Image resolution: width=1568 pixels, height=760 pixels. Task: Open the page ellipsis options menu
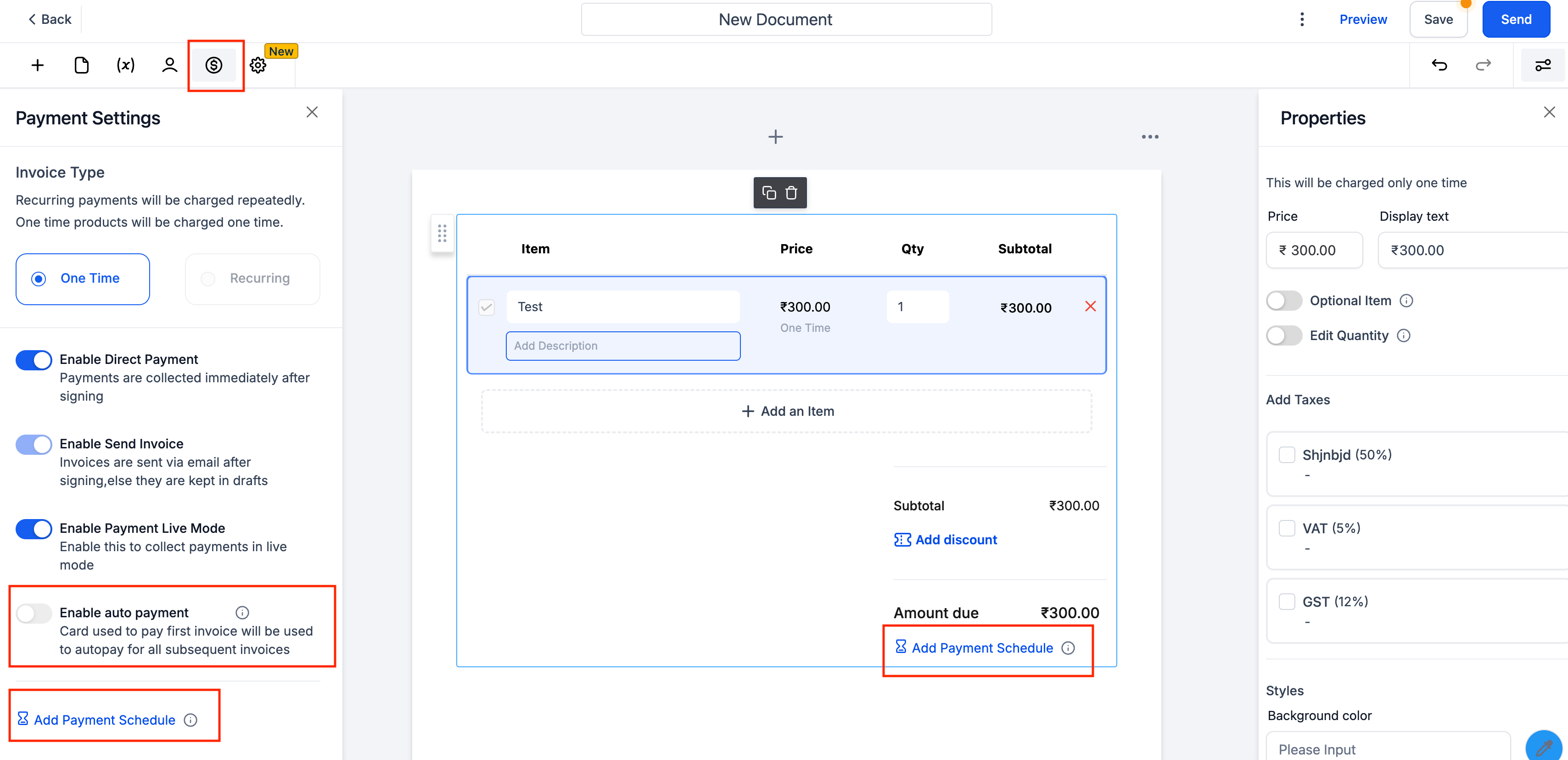1150,137
